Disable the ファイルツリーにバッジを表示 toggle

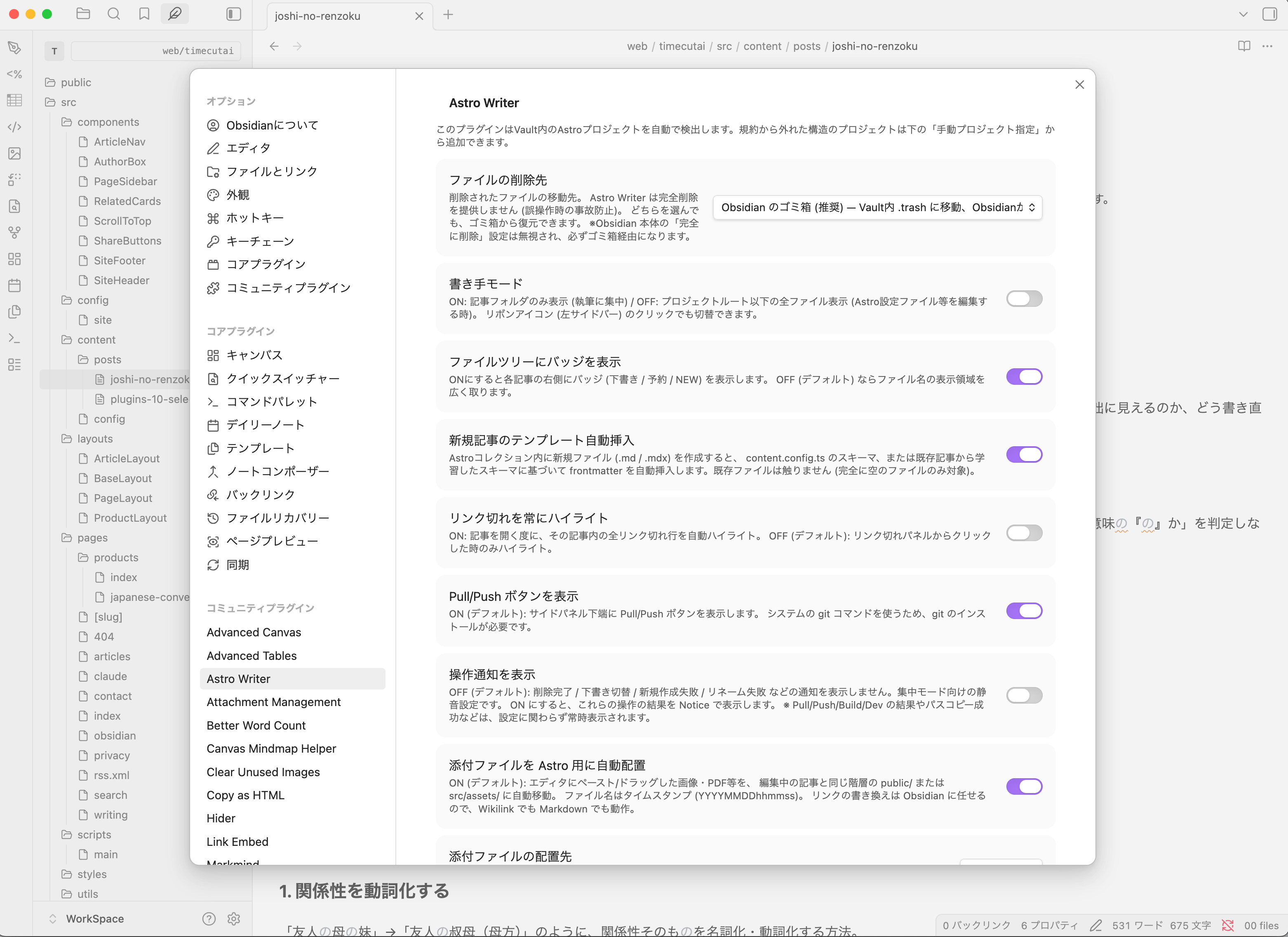click(x=1025, y=377)
